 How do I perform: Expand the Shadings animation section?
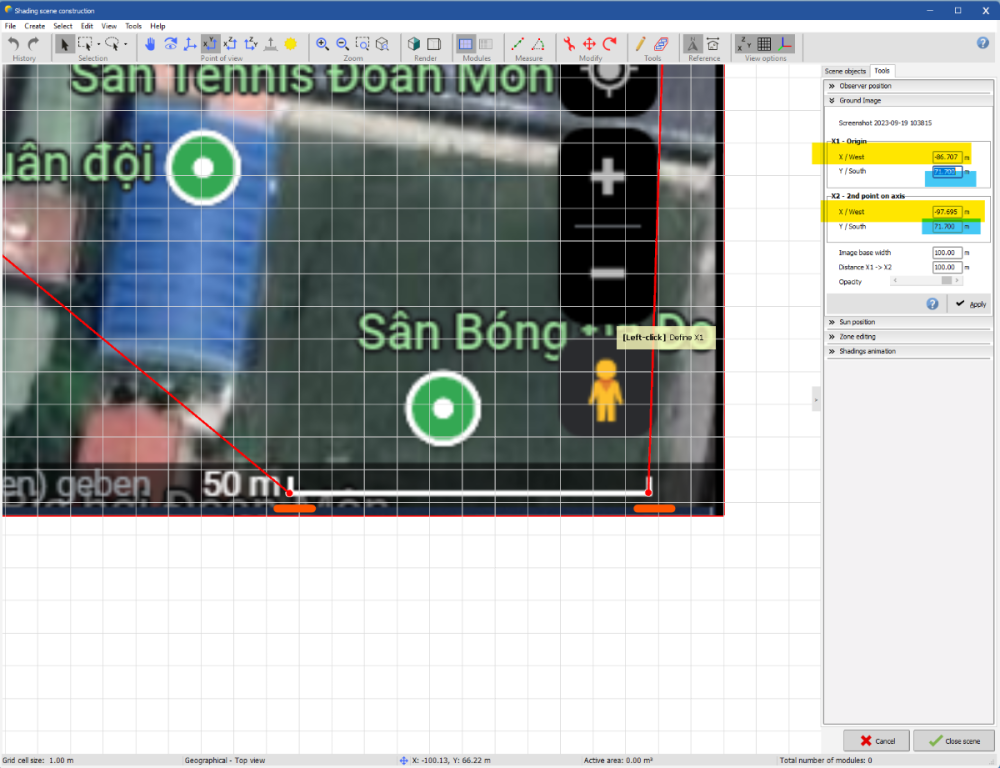pos(866,351)
